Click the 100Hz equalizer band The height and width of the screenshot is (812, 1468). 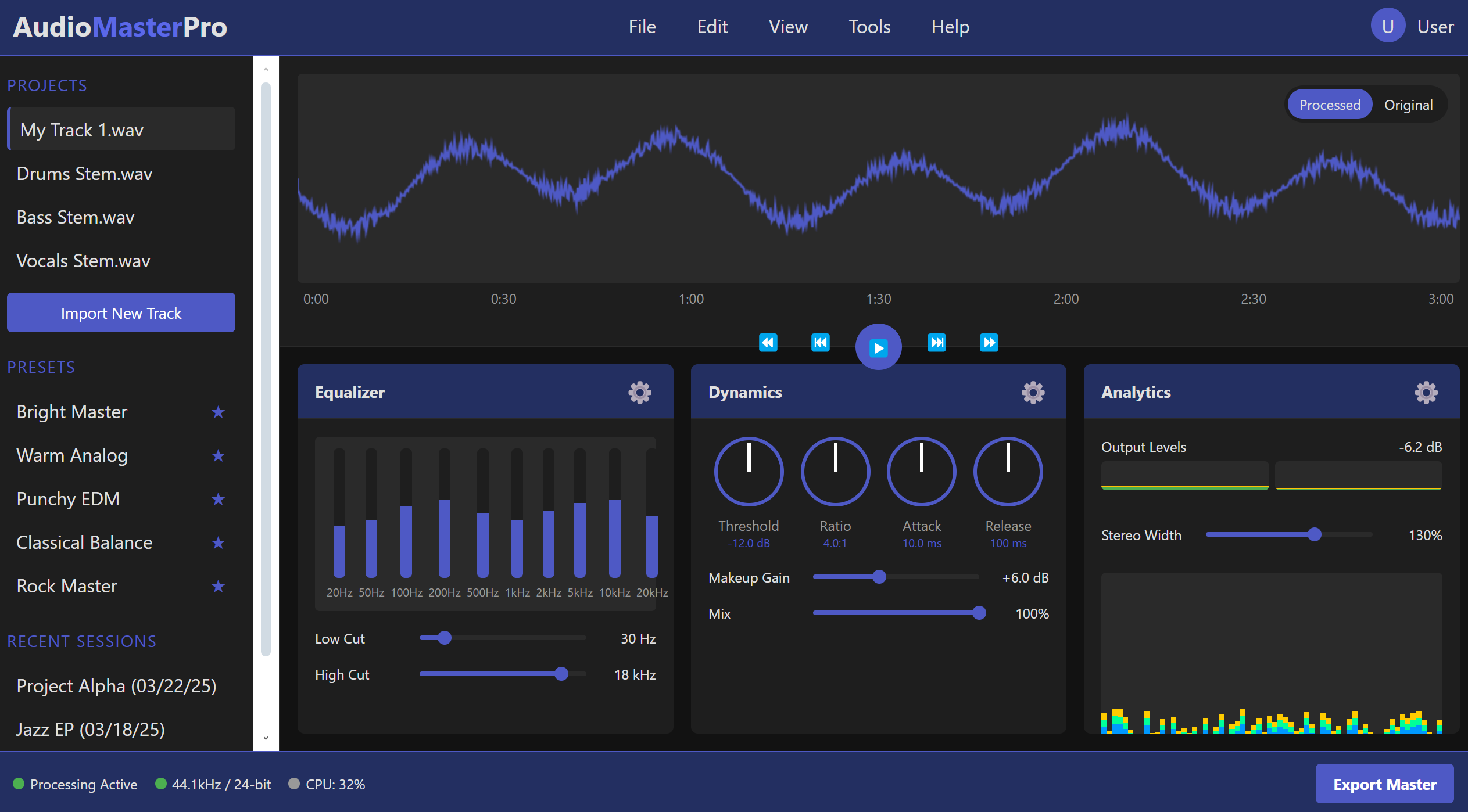406,513
